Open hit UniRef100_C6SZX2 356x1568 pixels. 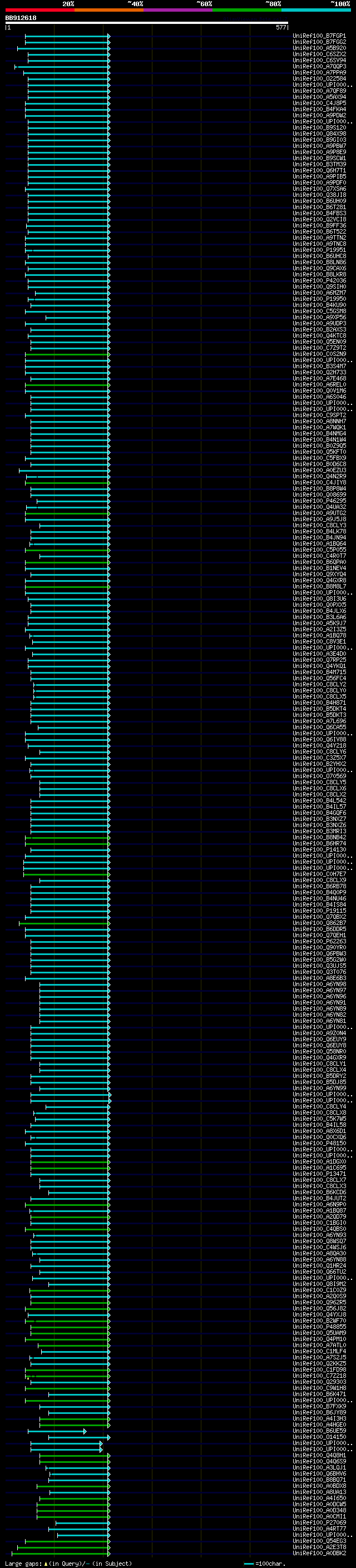[319, 54]
